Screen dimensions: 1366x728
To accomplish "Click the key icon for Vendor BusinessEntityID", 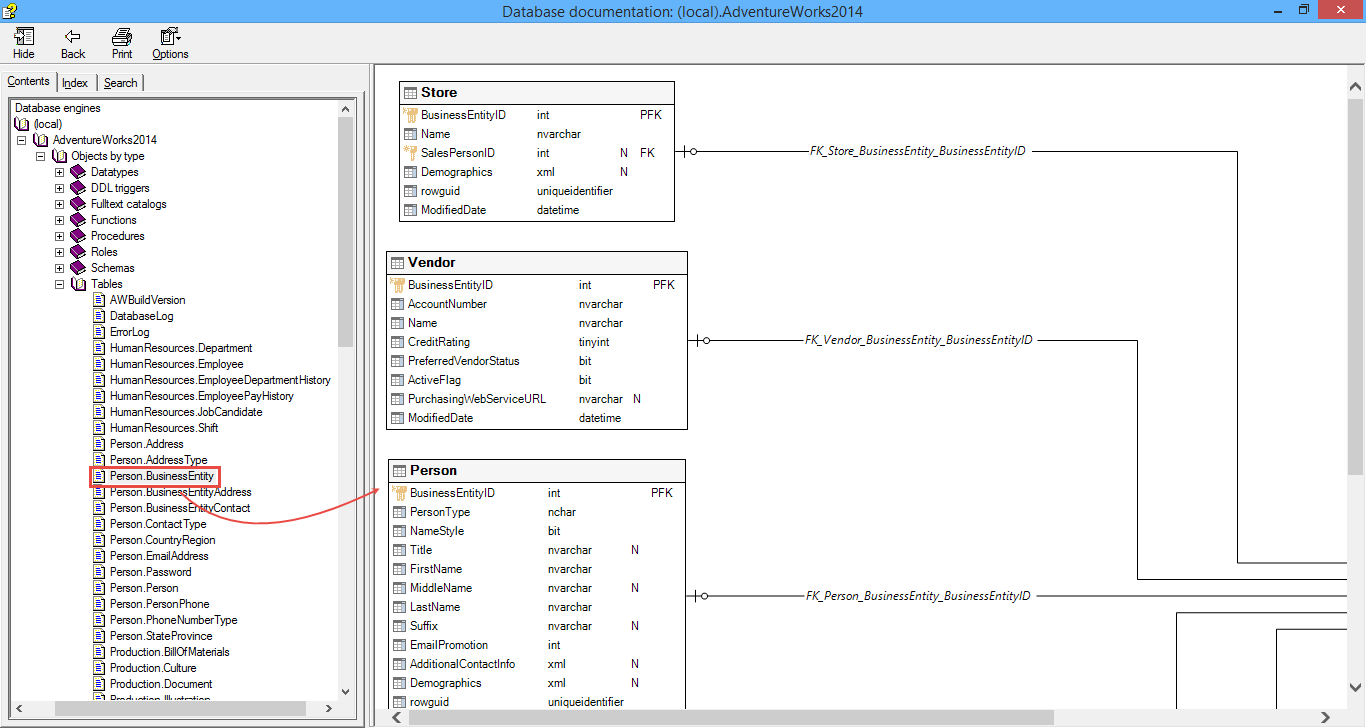I will 397,285.
